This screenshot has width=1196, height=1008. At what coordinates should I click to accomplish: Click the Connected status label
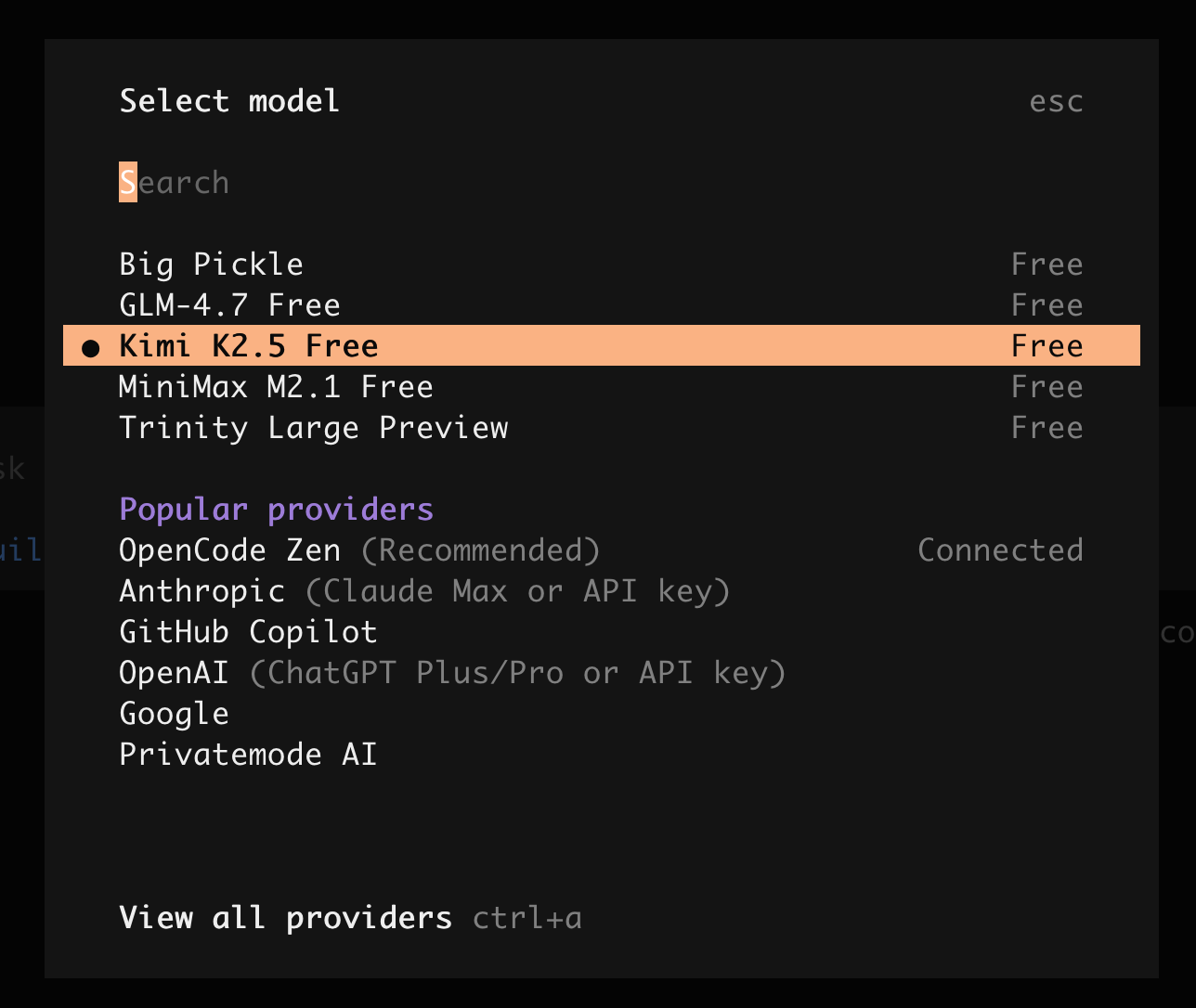(x=1000, y=550)
